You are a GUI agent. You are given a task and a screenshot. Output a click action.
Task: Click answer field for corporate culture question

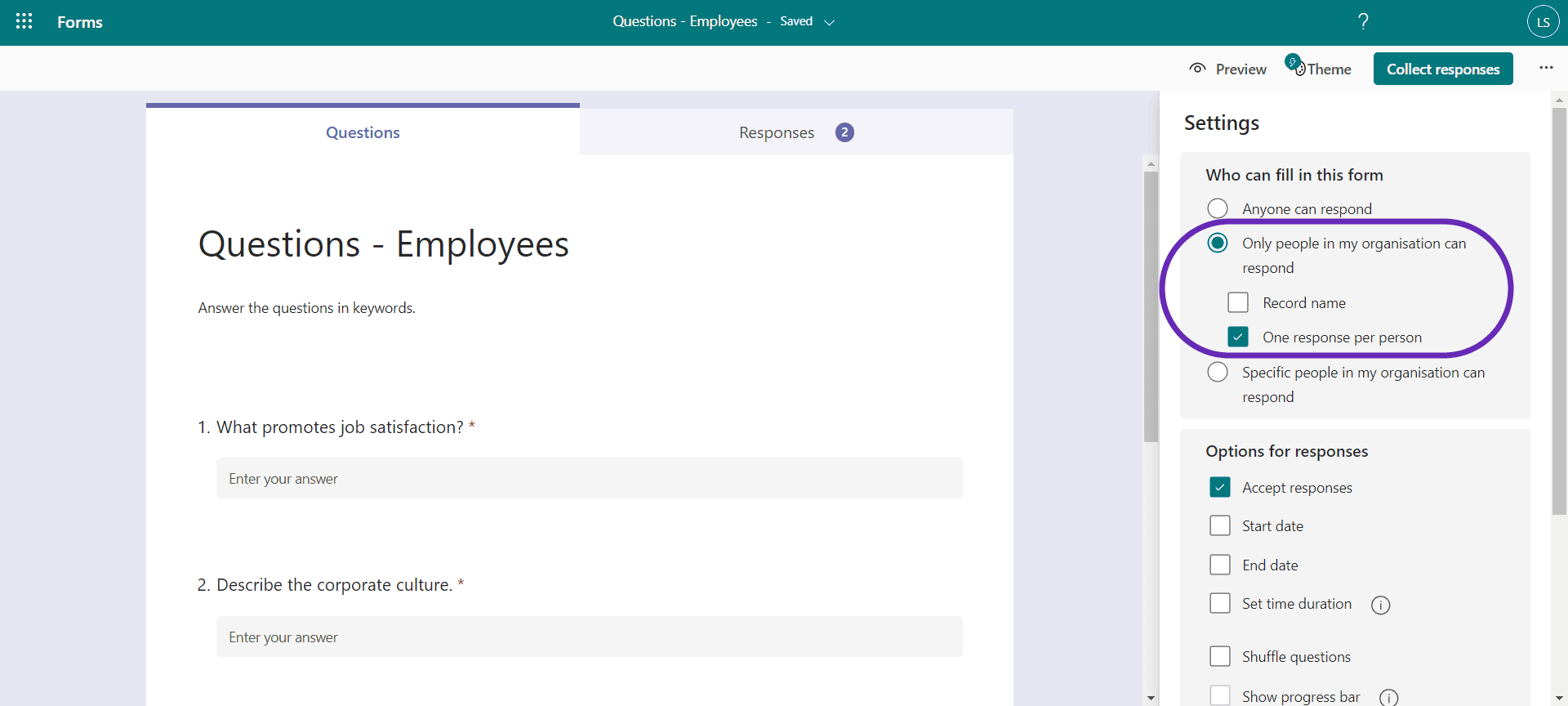(x=589, y=637)
